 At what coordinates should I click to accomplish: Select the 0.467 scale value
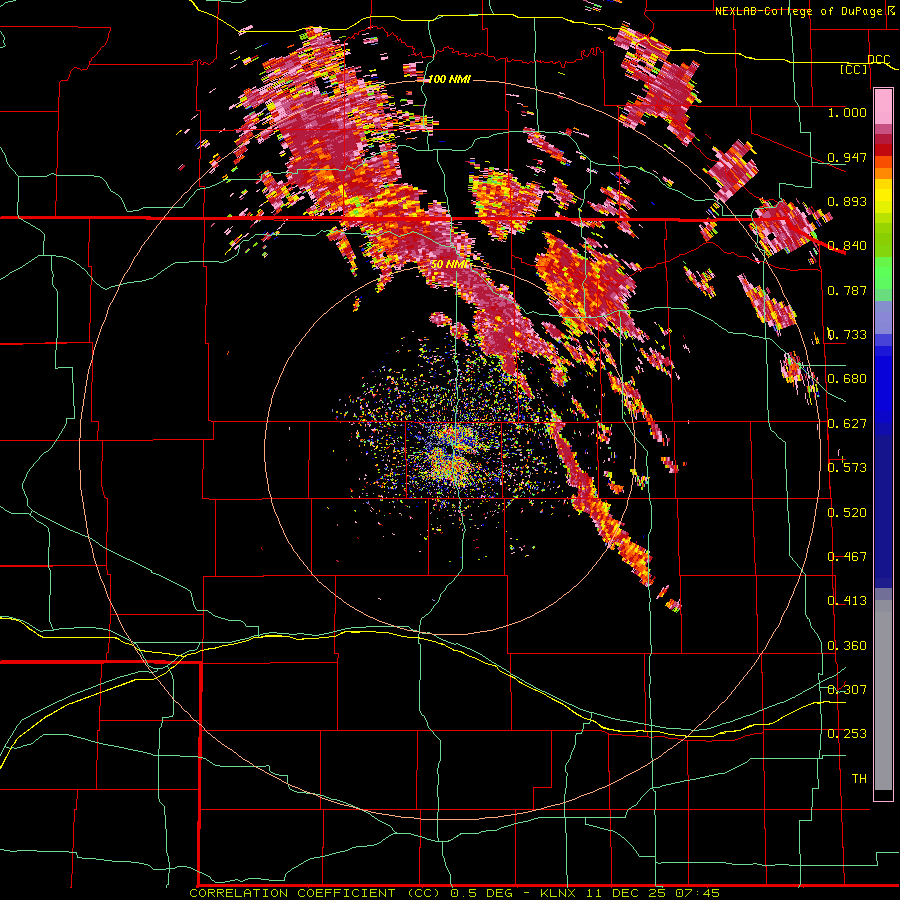click(847, 557)
